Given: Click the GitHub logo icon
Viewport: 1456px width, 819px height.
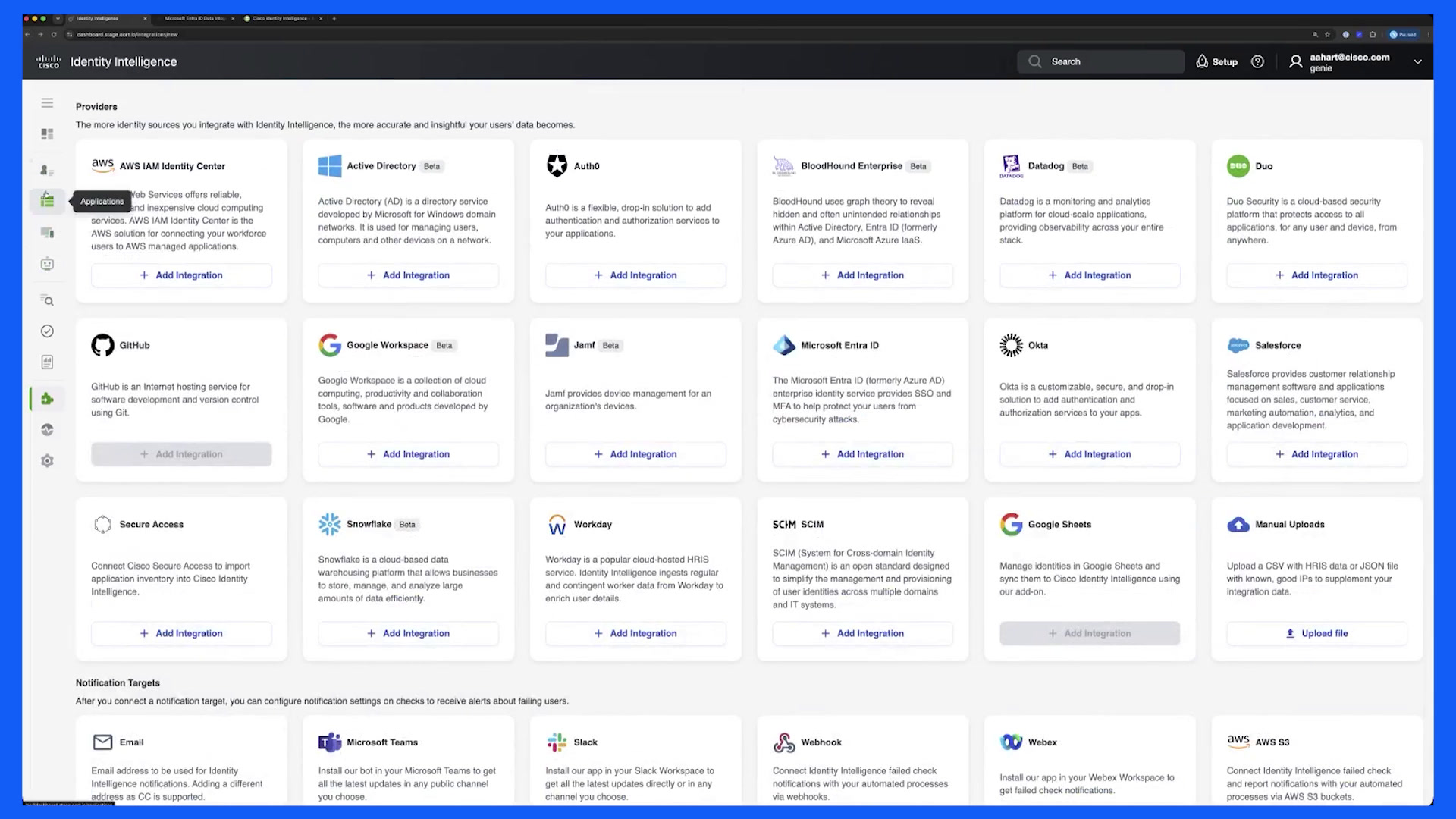Looking at the screenshot, I should pos(102,345).
